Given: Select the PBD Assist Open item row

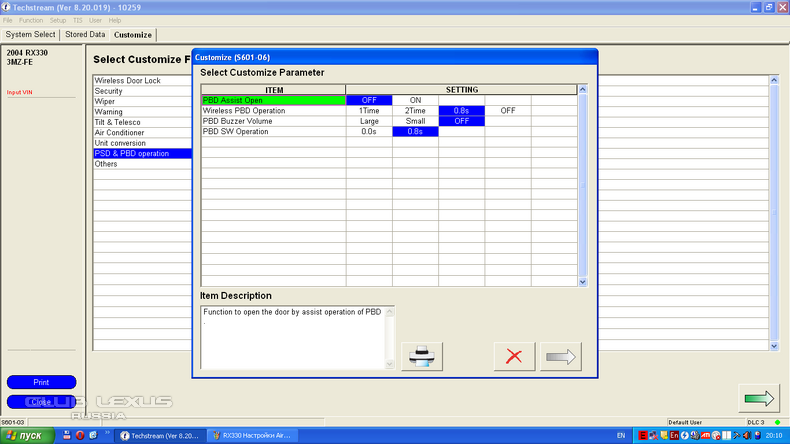Looking at the screenshot, I should click(x=274, y=100).
